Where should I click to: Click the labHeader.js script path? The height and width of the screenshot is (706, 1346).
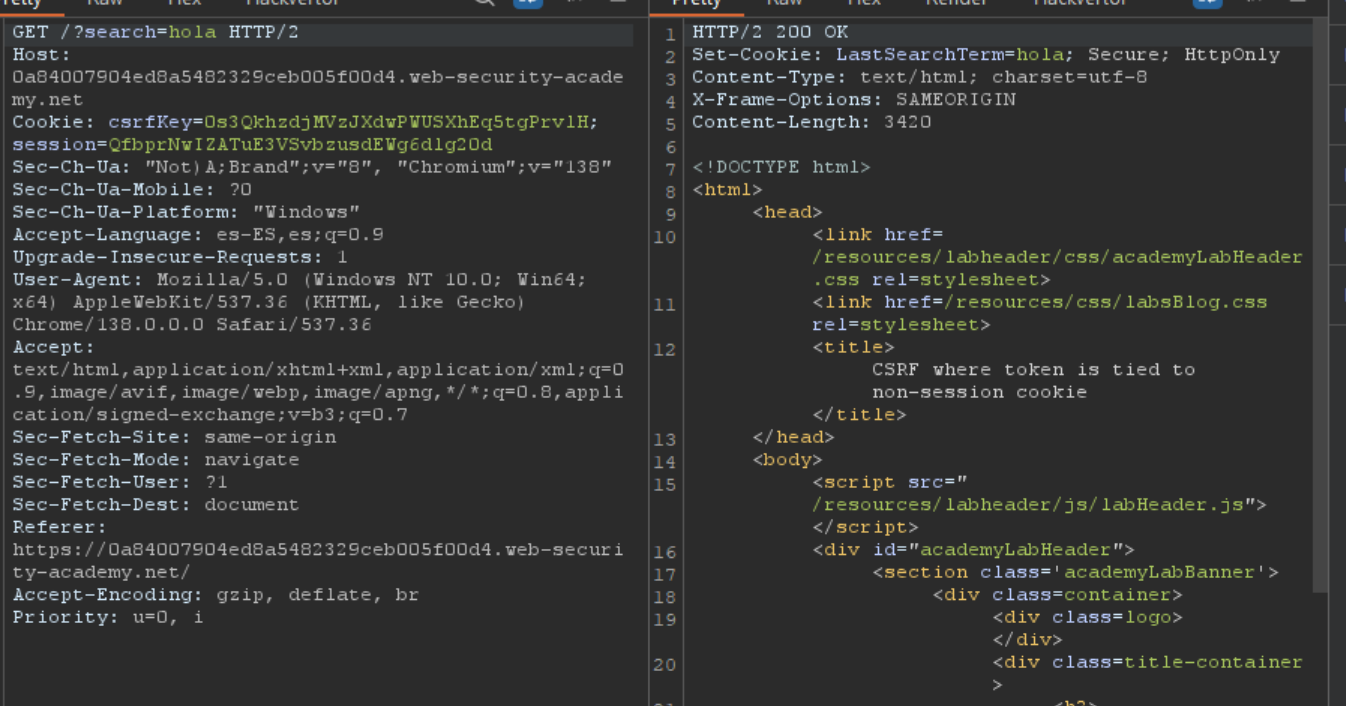[x=1028, y=505]
